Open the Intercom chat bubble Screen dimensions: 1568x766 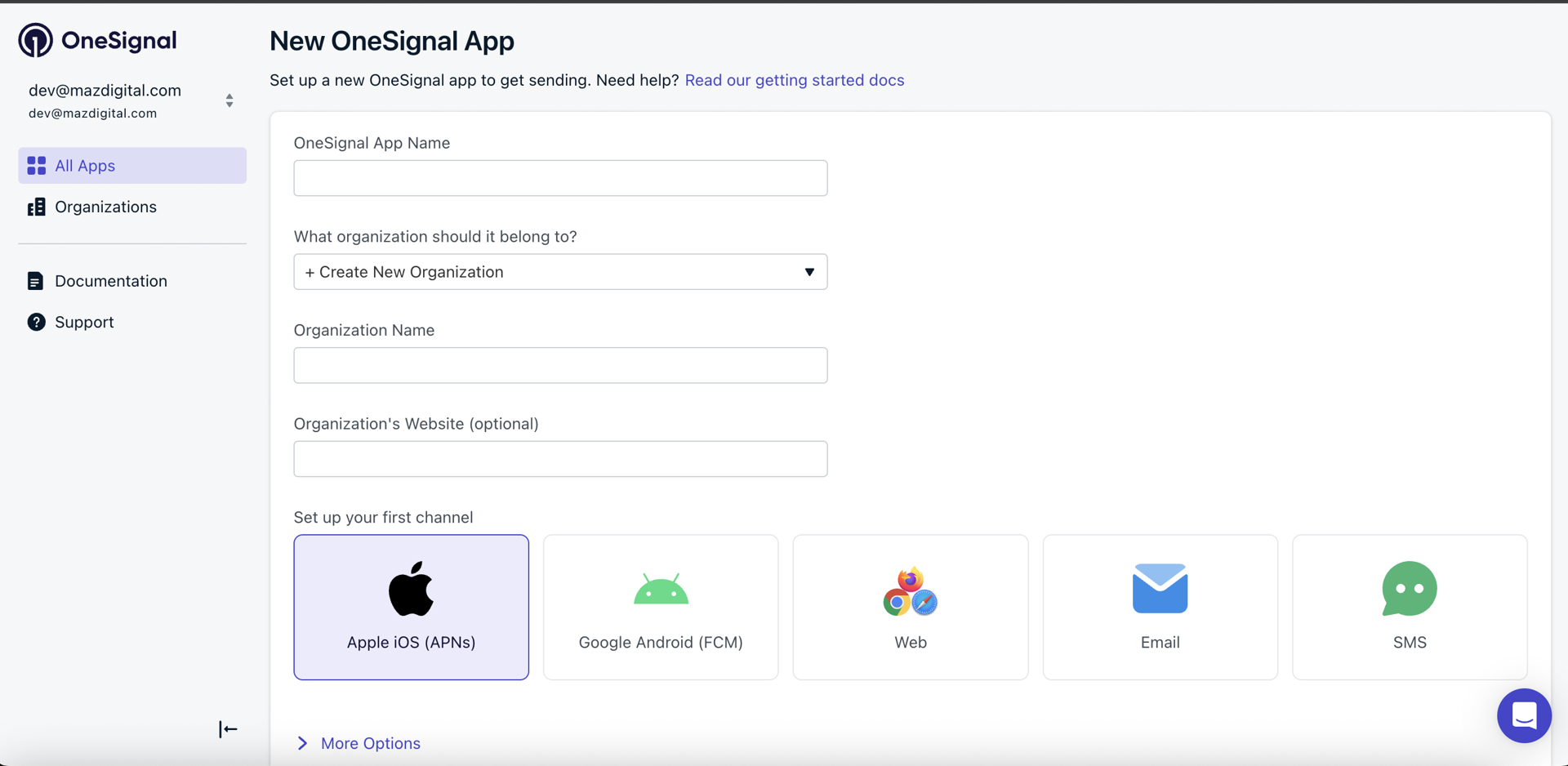tap(1524, 715)
